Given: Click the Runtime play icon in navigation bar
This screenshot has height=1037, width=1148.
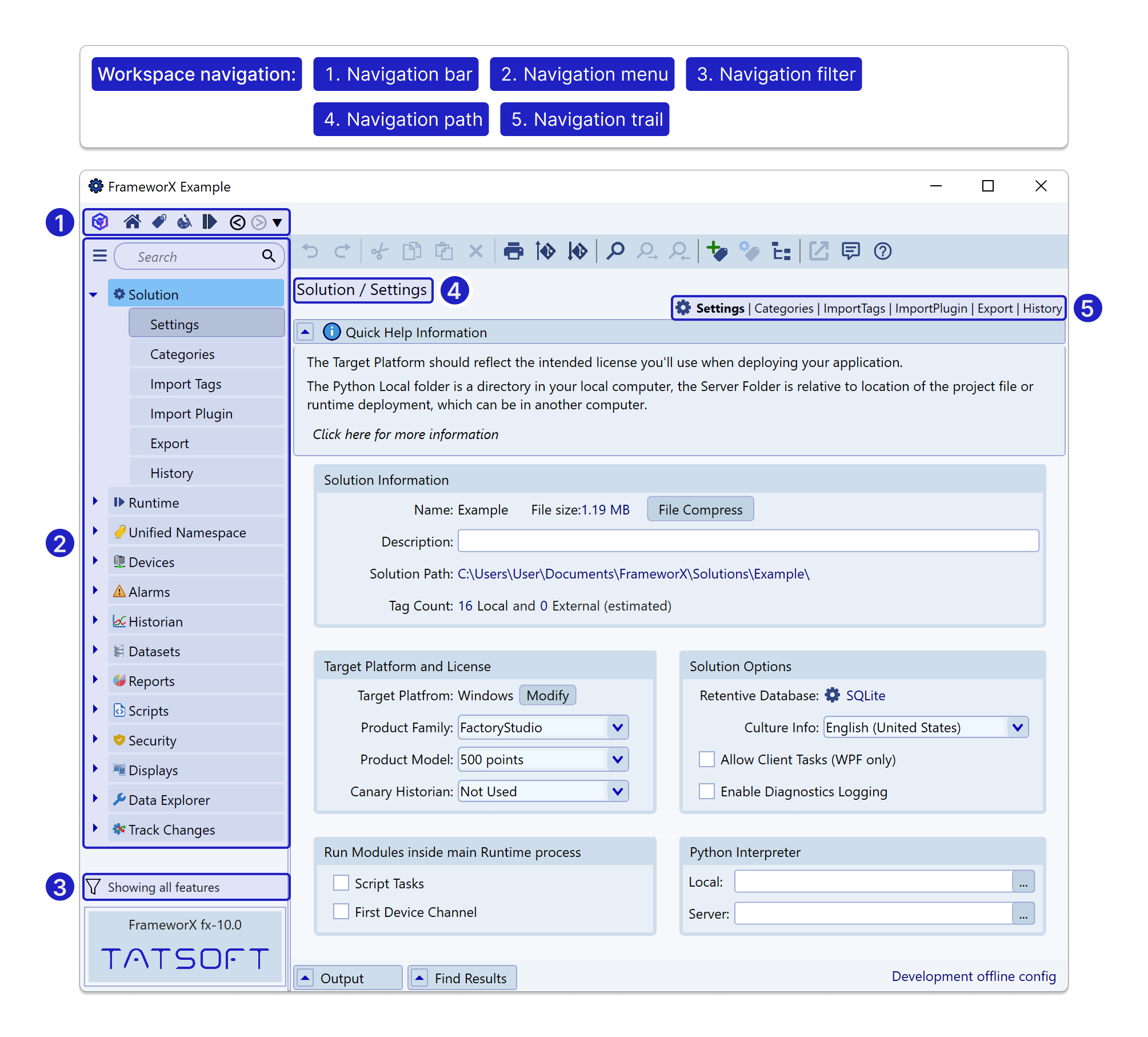Looking at the screenshot, I should click(x=209, y=222).
